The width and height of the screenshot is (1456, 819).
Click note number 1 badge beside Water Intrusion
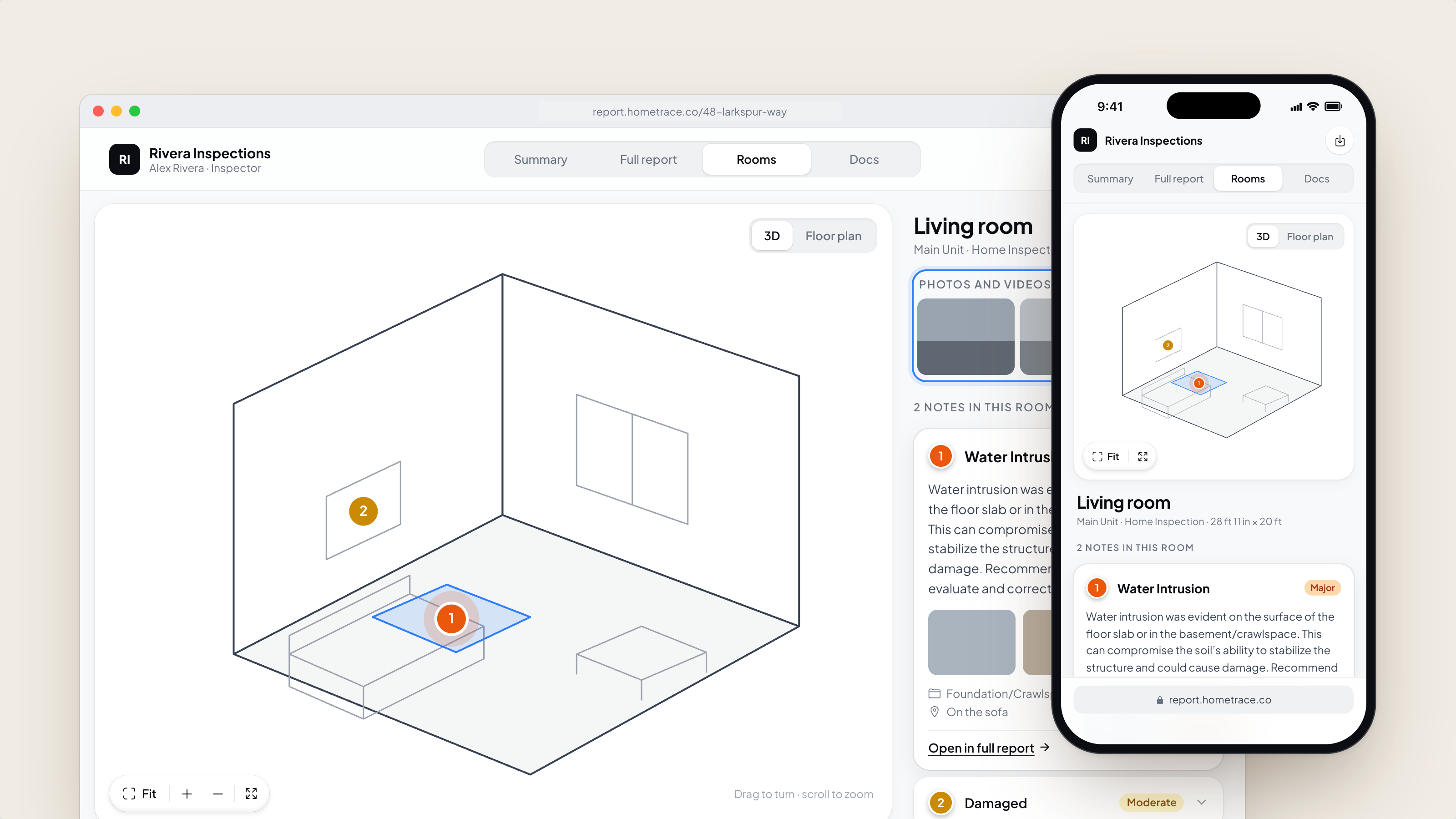[x=940, y=456]
